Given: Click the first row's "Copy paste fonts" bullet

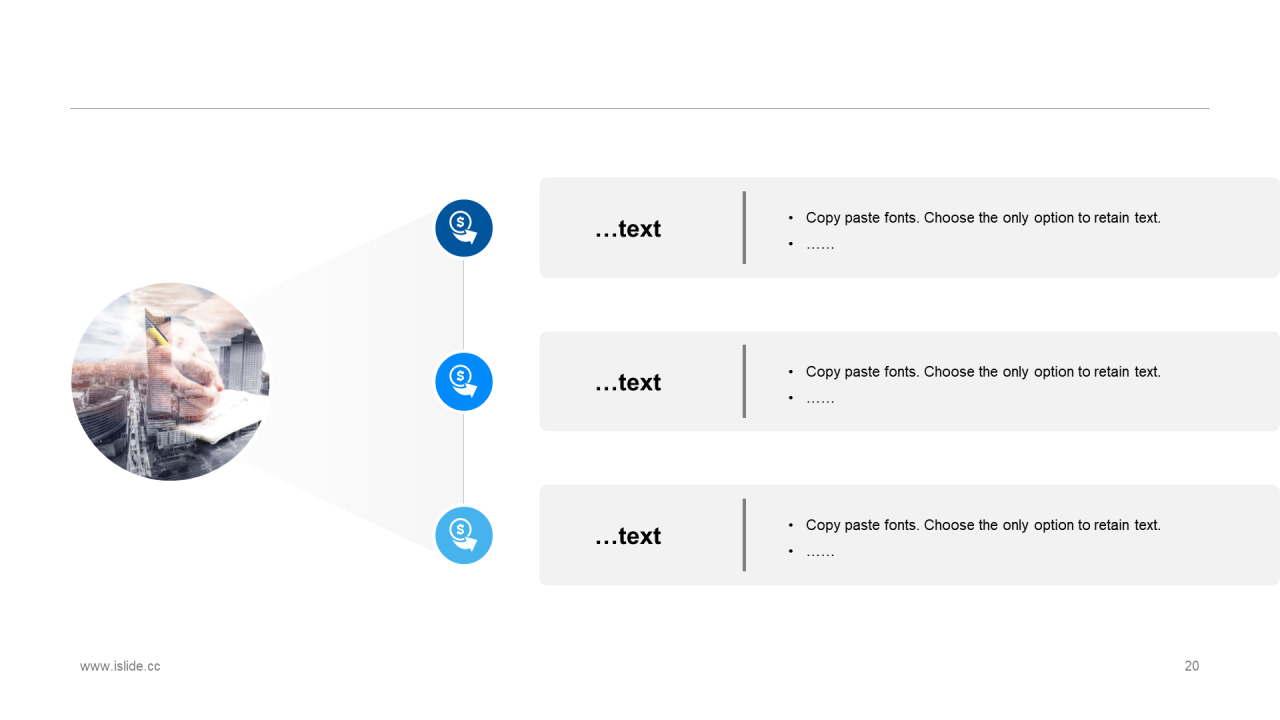Looking at the screenshot, I should point(982,218).
